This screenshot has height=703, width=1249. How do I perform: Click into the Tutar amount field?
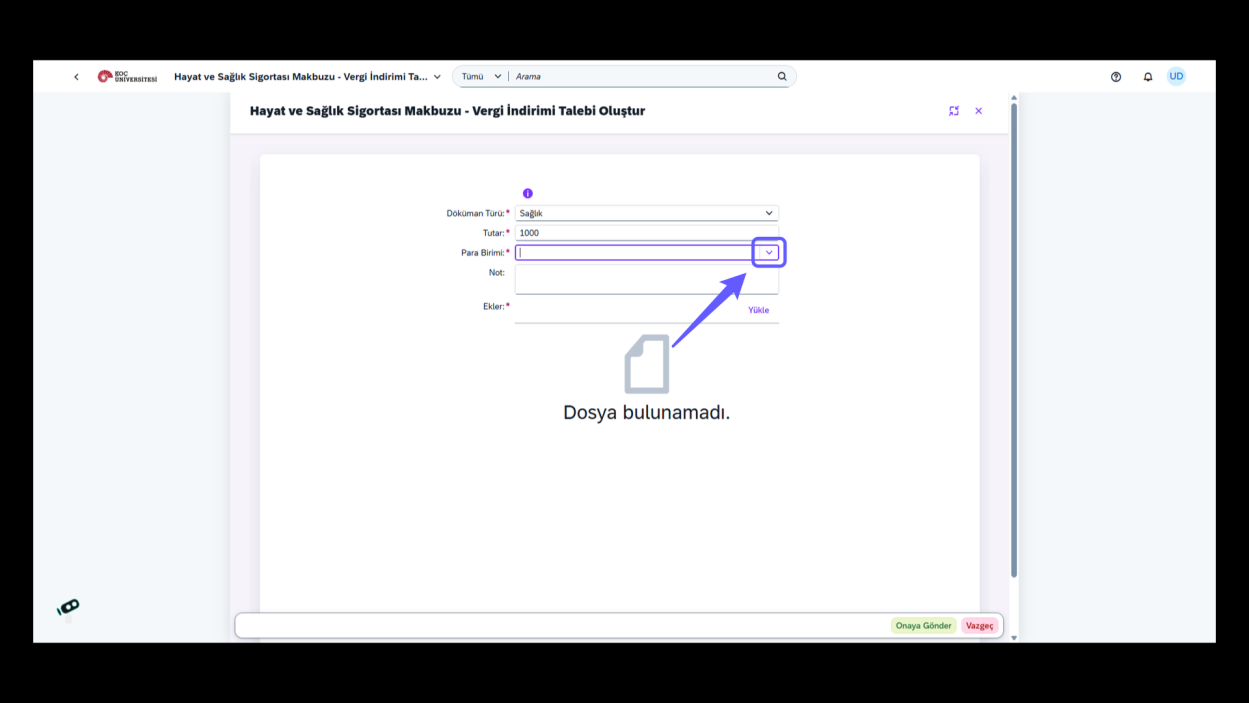coord(647,233)
